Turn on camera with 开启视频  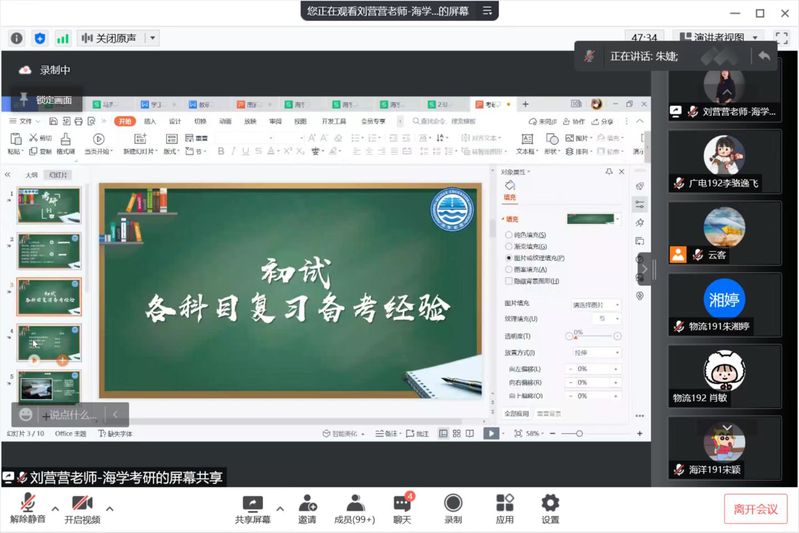82,509
